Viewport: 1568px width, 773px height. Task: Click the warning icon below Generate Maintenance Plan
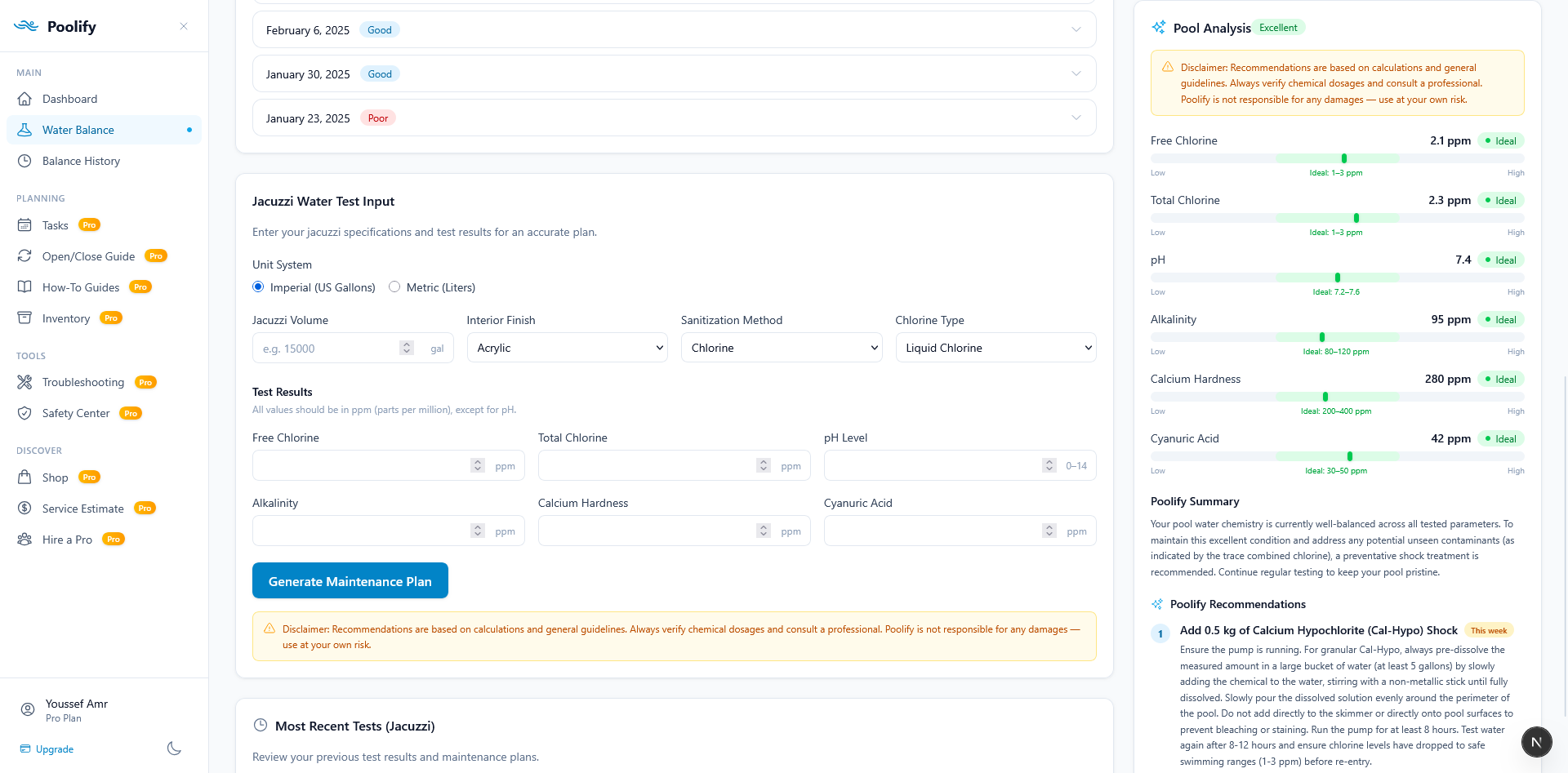269,629
